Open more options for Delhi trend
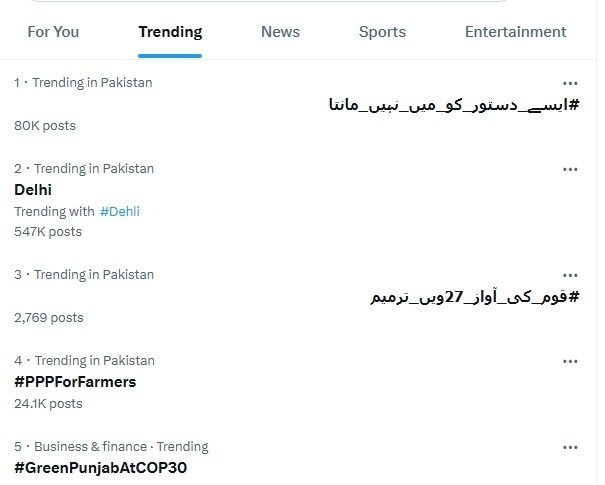The image size is (605, 485). tap(570, 169)
